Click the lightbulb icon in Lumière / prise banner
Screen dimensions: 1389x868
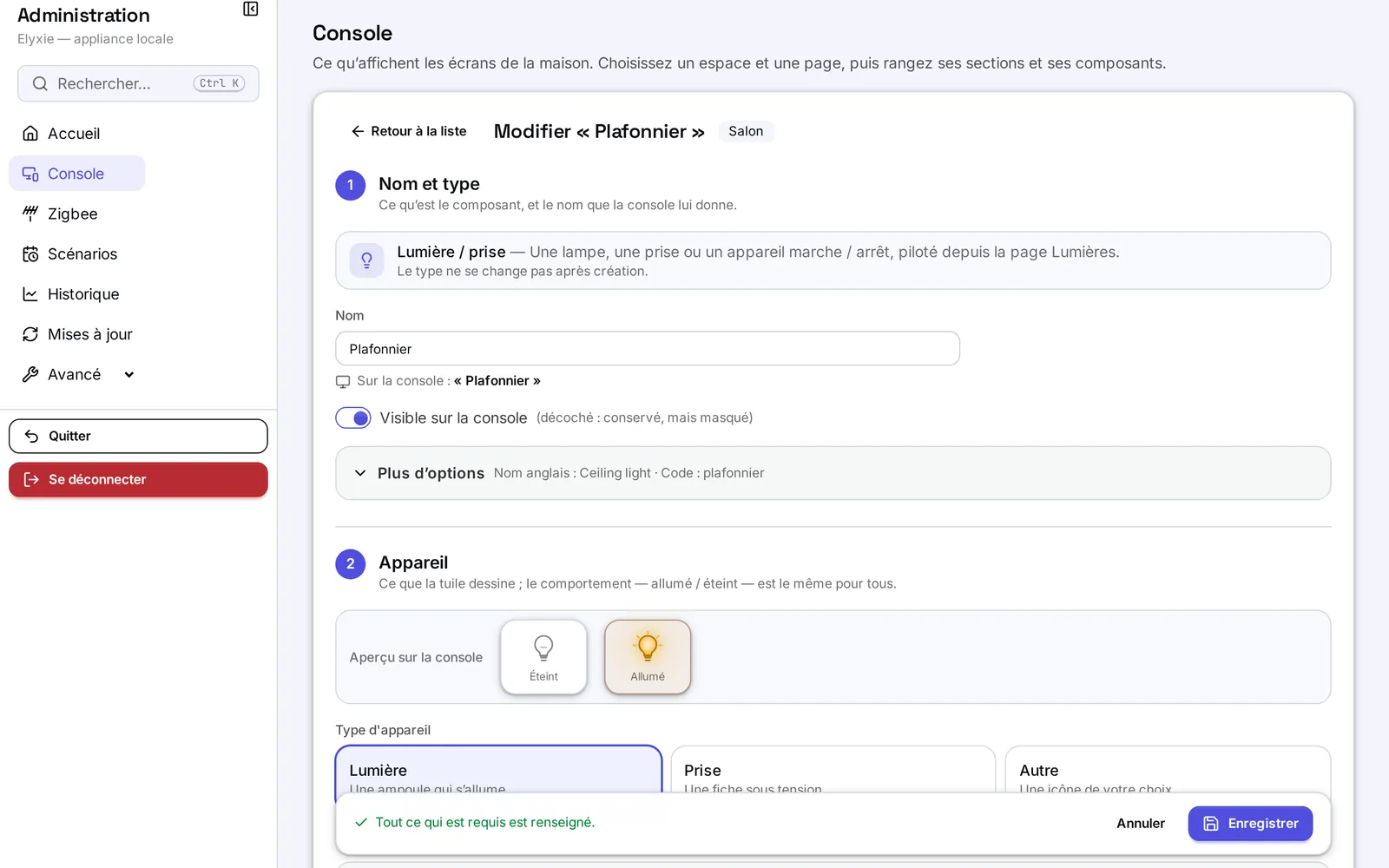[x=366, y=260]
